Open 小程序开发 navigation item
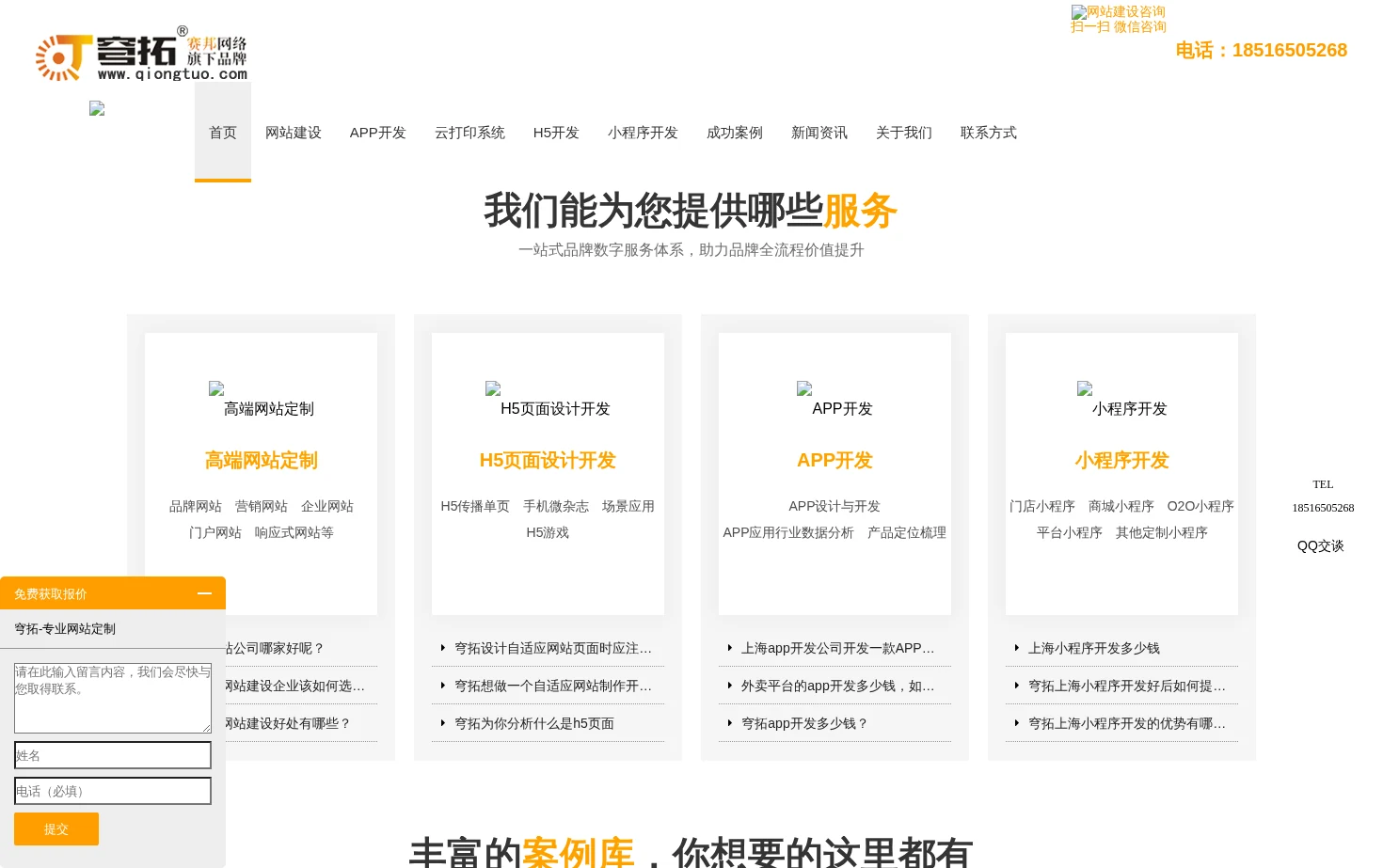 [x=643, y=133]
